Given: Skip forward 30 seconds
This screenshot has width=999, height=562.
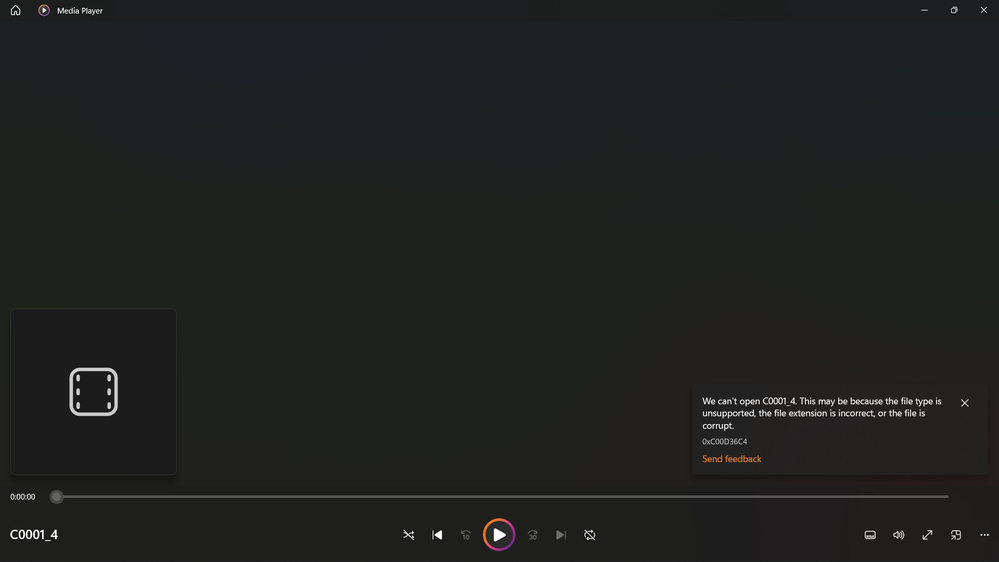Looking at the screenshot, I should (533, 535).
